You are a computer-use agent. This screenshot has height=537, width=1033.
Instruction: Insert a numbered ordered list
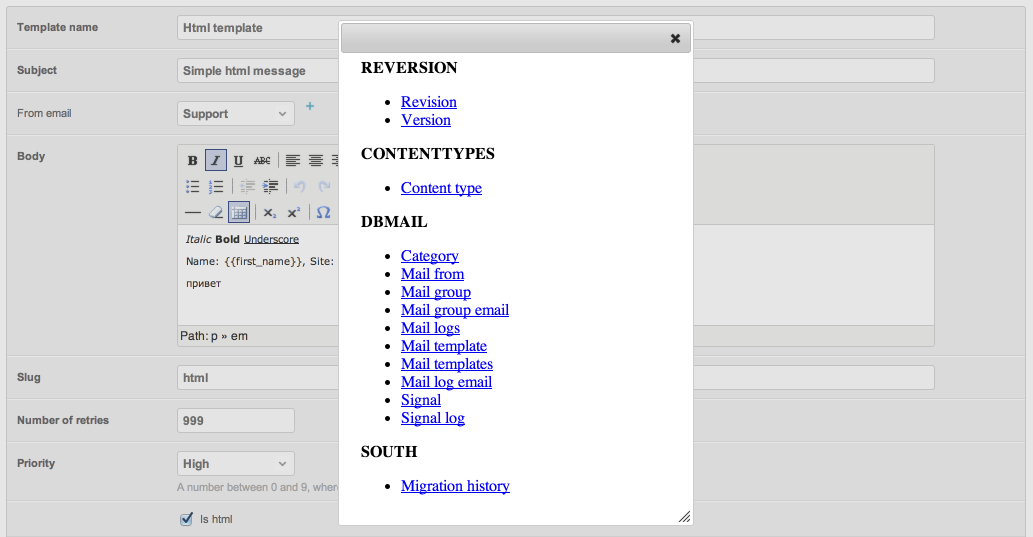tap(216, 187)
